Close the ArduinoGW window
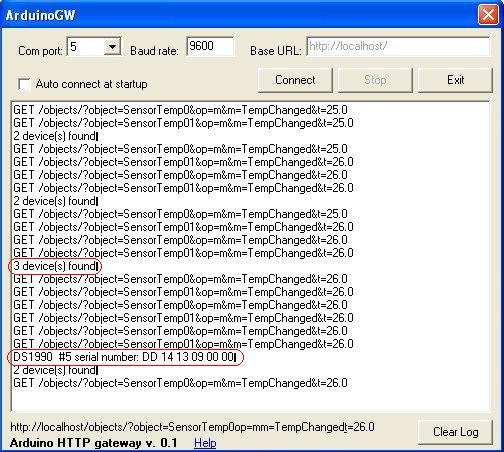The width and height of the screenshot is (504, 452). [488, 15]
